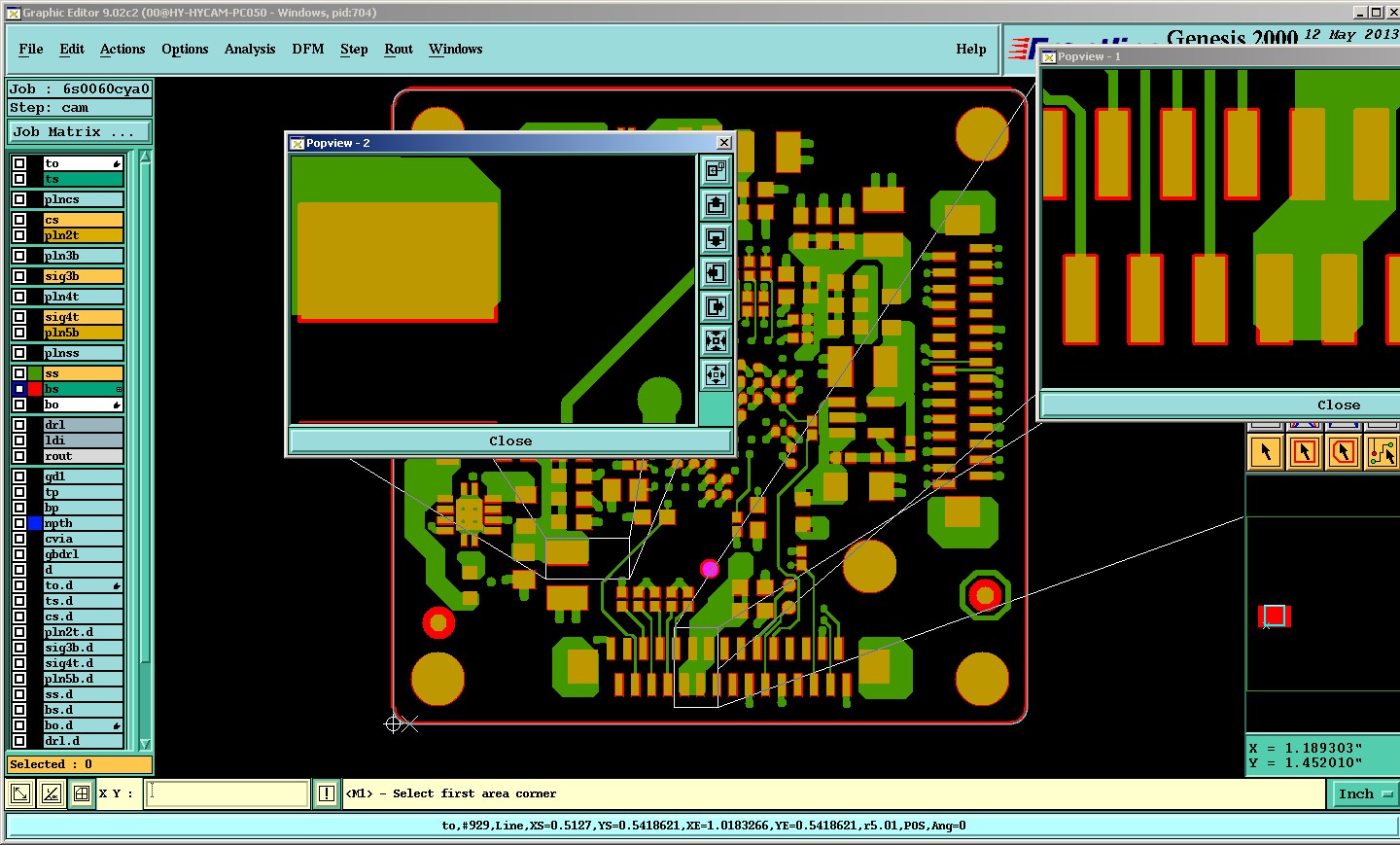Toggle display checkbox for 'cs' layer

[19, 220]
